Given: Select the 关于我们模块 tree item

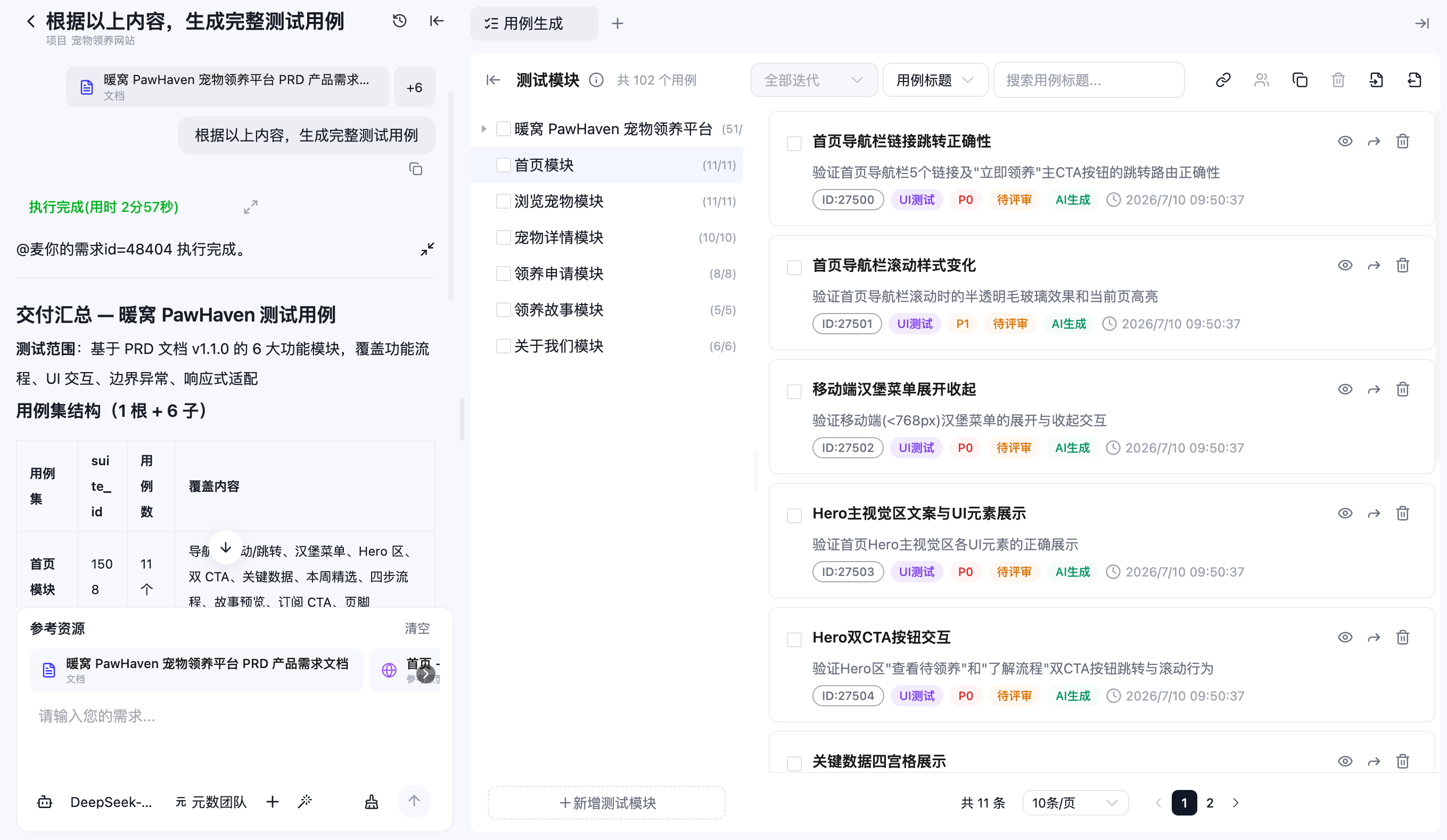Looking at the screenshot, I should (607, 346).
